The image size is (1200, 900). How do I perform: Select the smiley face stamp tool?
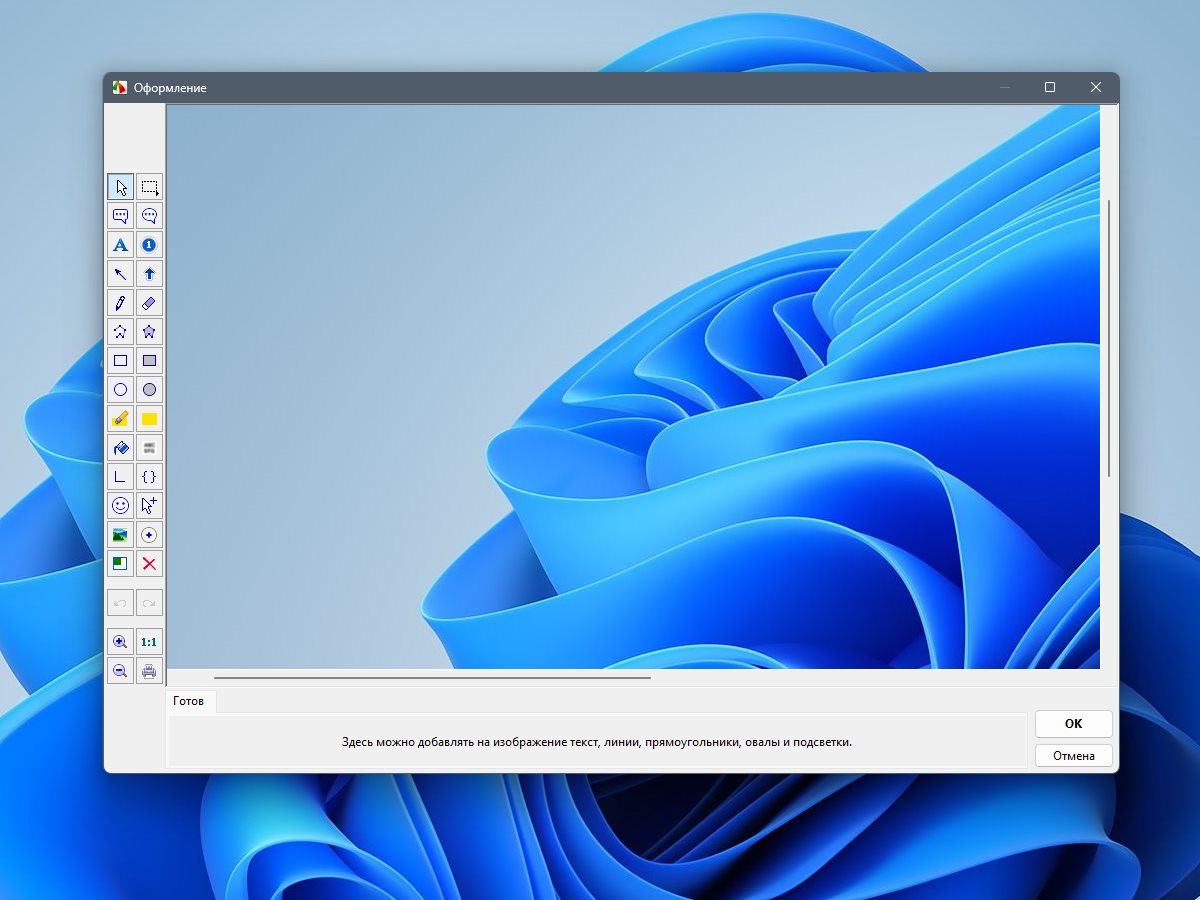point(120,506)
